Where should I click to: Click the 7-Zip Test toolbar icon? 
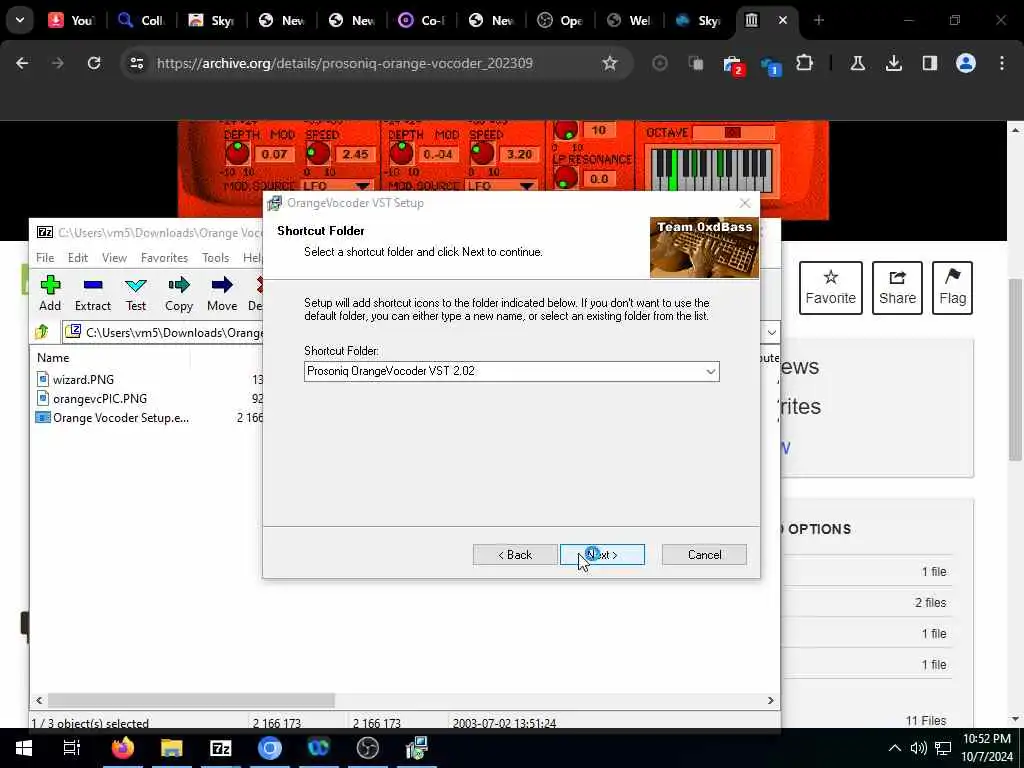136,293
